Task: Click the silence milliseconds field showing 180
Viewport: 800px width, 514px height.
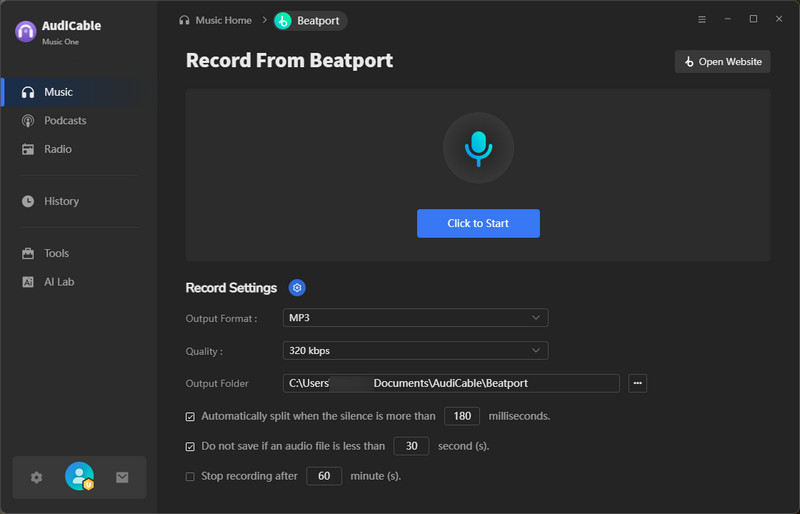Action: (x=462, y=416)
